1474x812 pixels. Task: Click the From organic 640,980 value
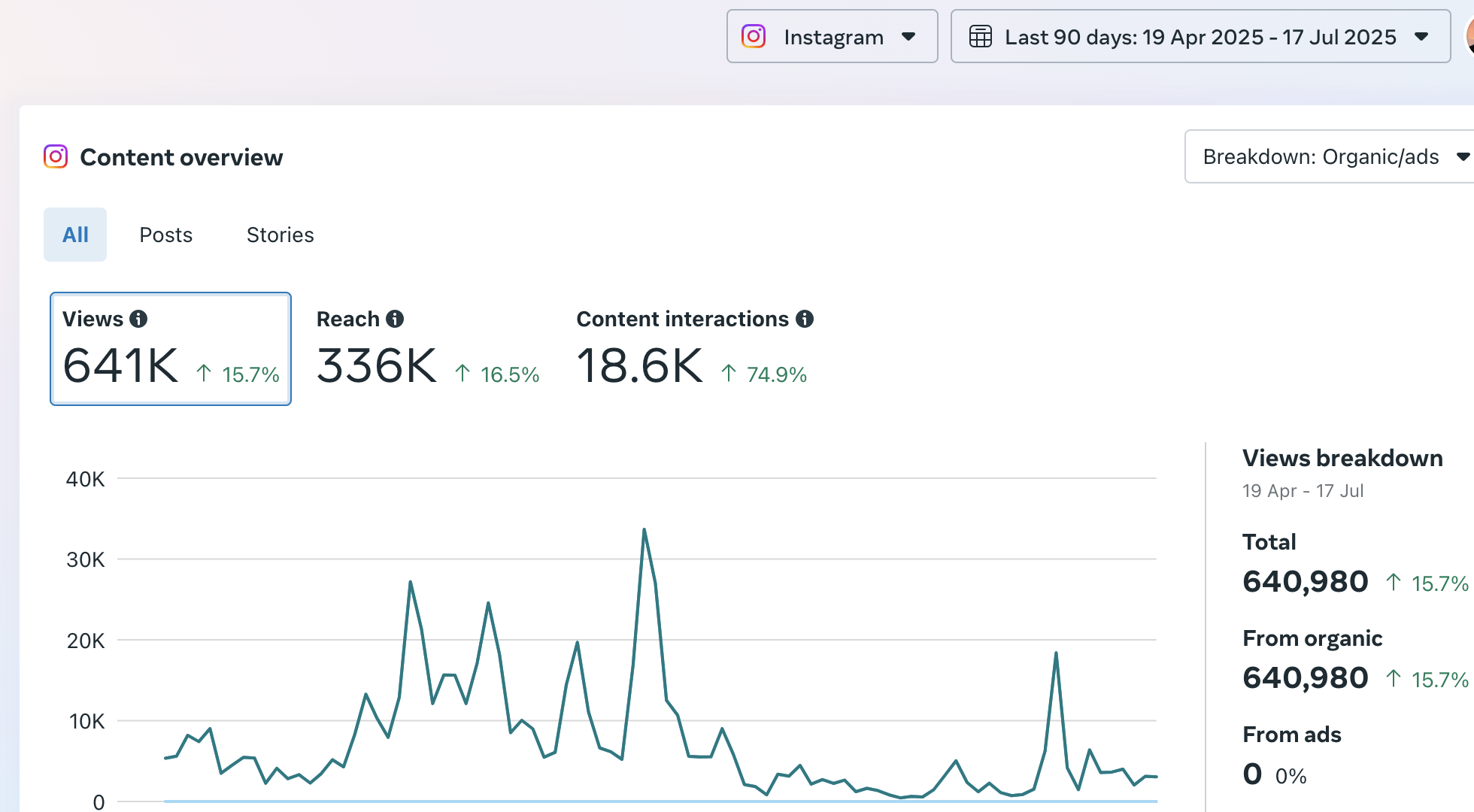click(1305, 677)
